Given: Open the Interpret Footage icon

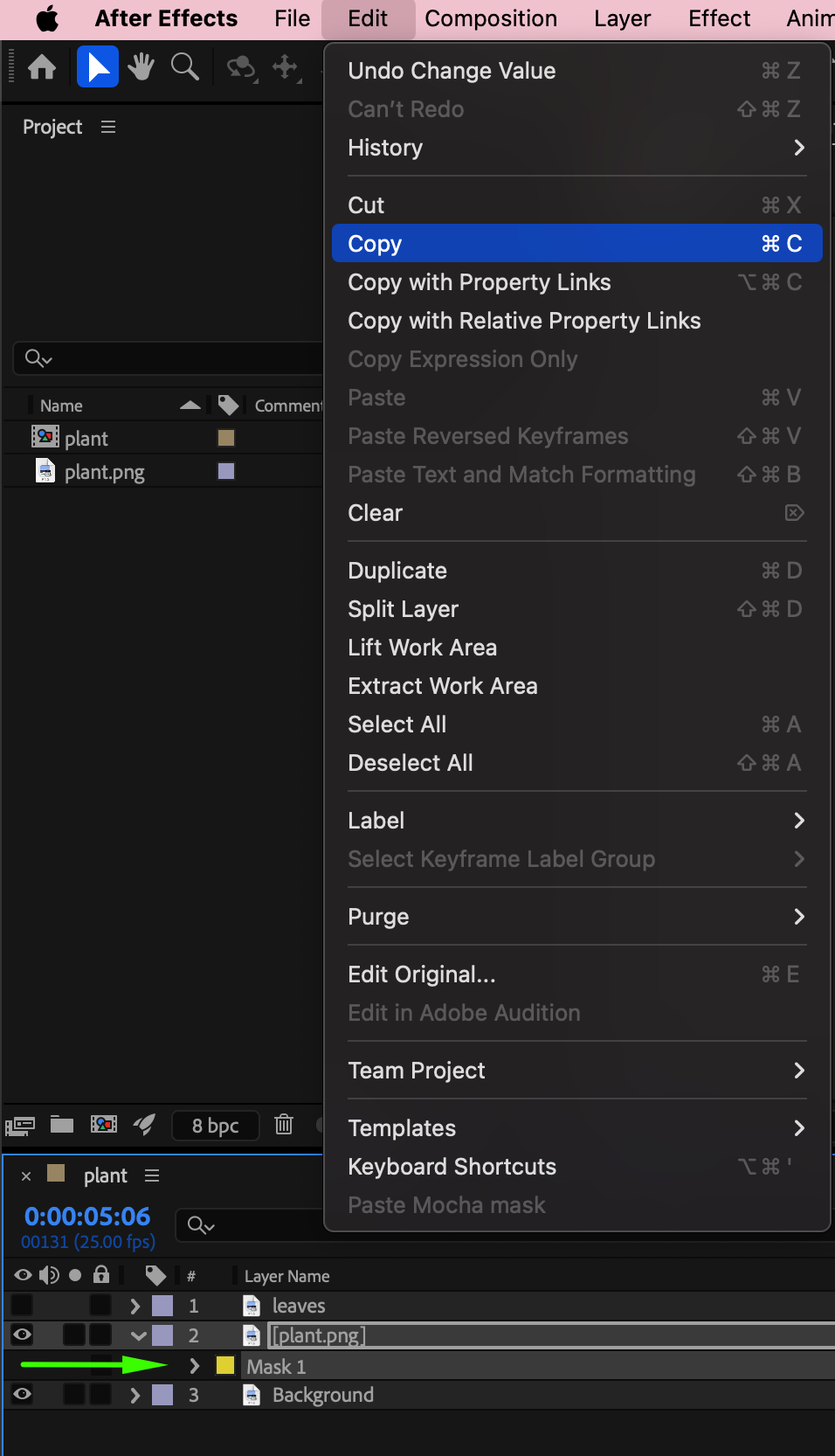Looking at the screenshot, I should point(20,1127).
